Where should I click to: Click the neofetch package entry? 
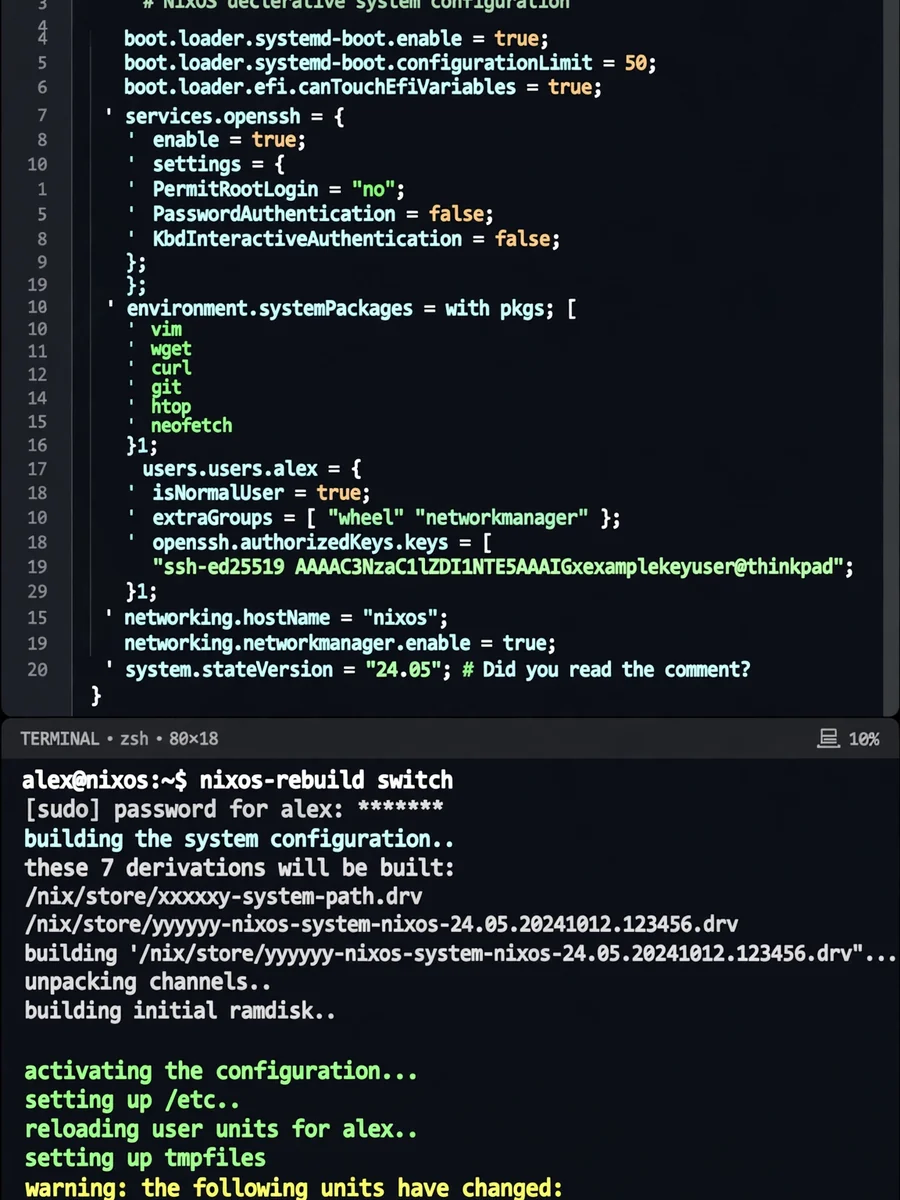tap(191, 426)
